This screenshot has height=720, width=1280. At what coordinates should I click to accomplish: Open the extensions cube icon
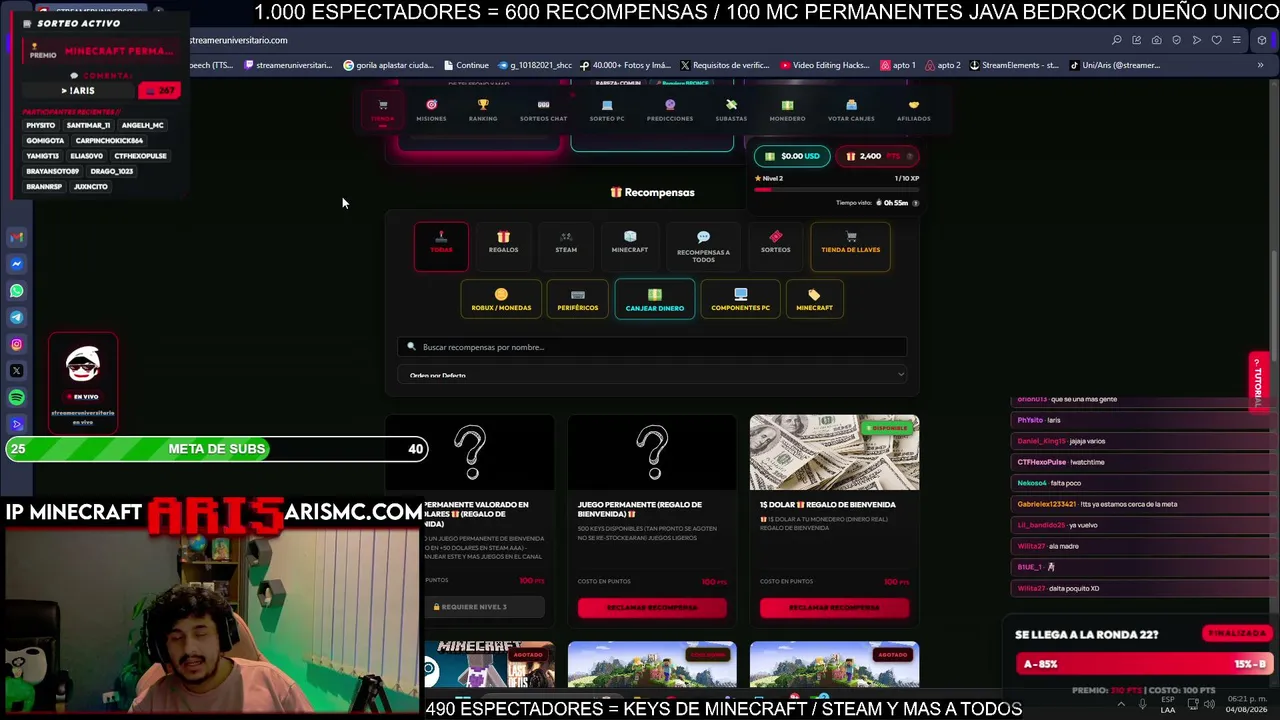point(1261,40)
